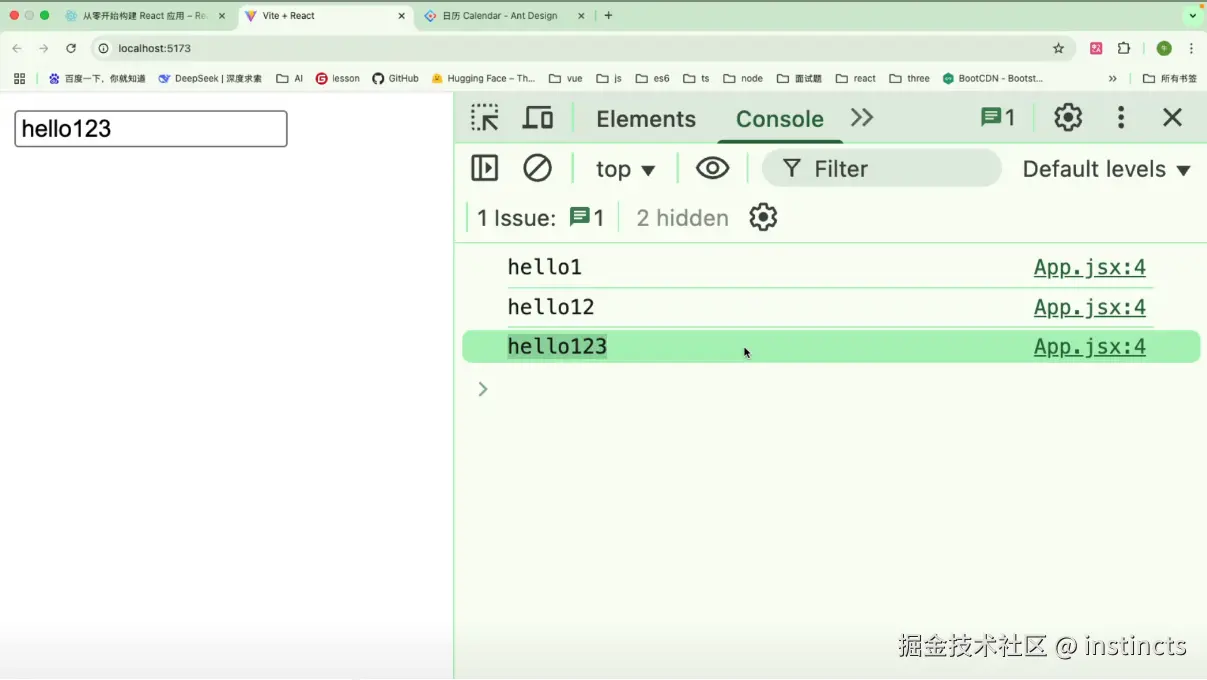Switch to the Console tab
This screenshot has height=680, width=1207.
point(780,119)
